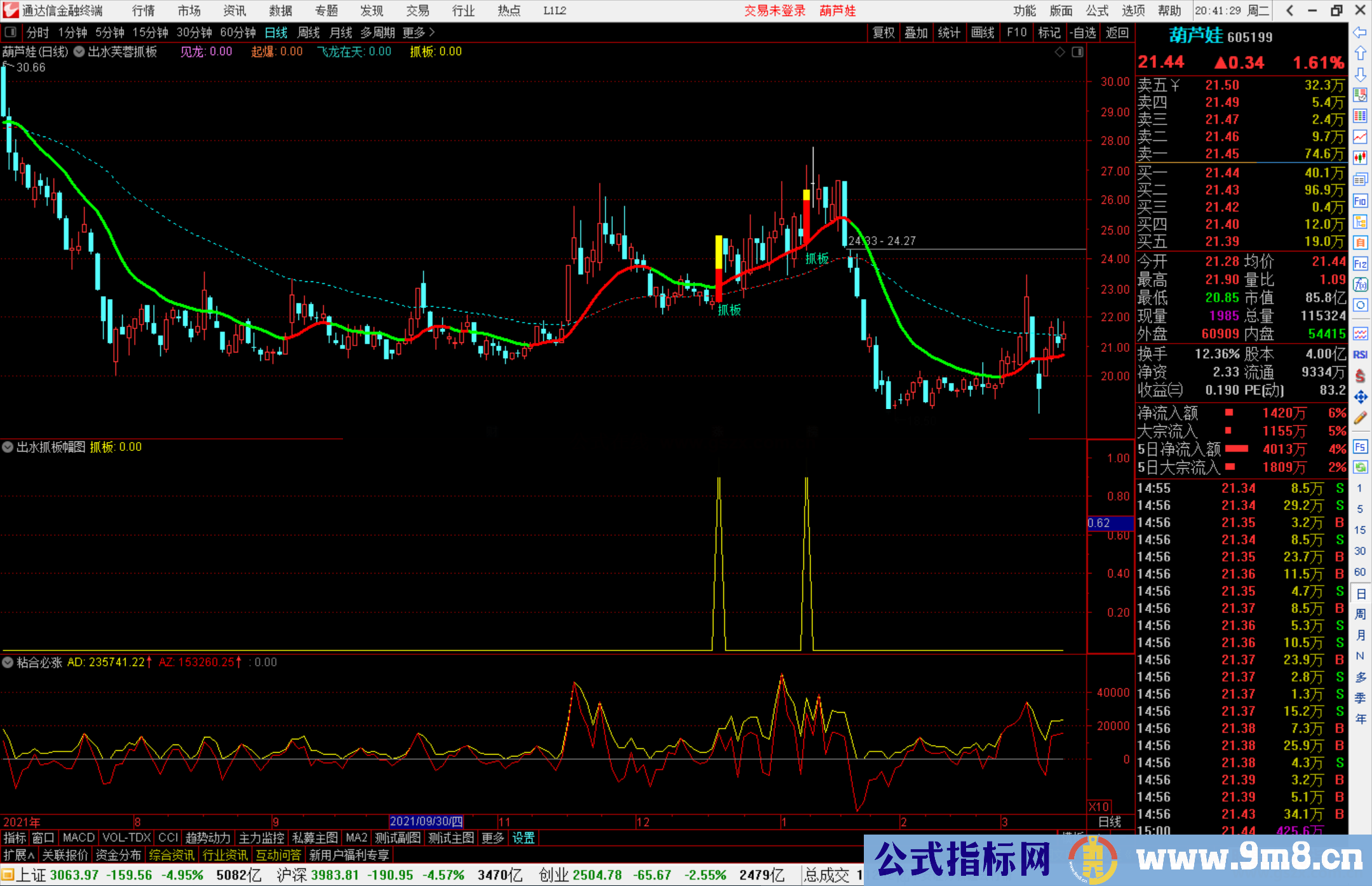Image resolution: width=1372 pixels, height=886 pixels.
Task: Click the diamond icon at chart top-right
Action: coord(1059,52)
